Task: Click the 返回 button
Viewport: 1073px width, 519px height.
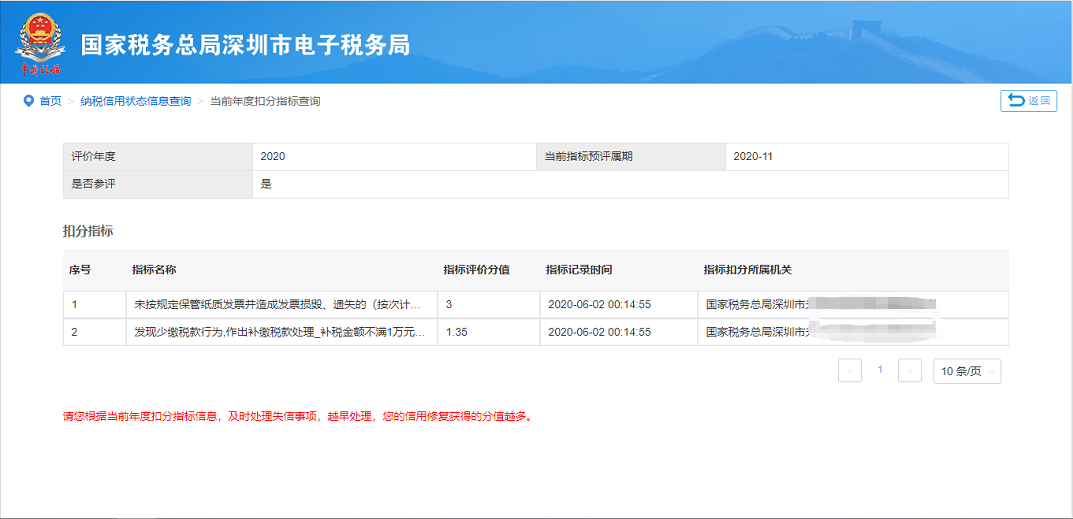Action: (x=1029, y=101)
